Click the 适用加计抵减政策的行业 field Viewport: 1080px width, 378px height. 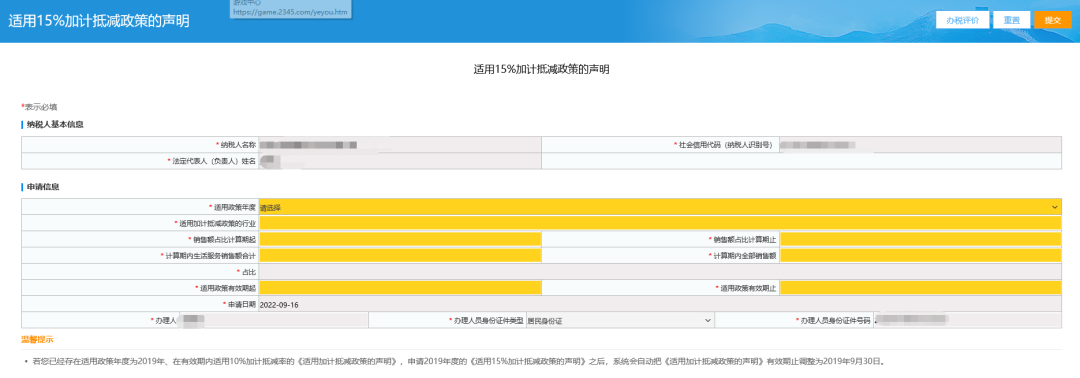click(x=660, y=223)
